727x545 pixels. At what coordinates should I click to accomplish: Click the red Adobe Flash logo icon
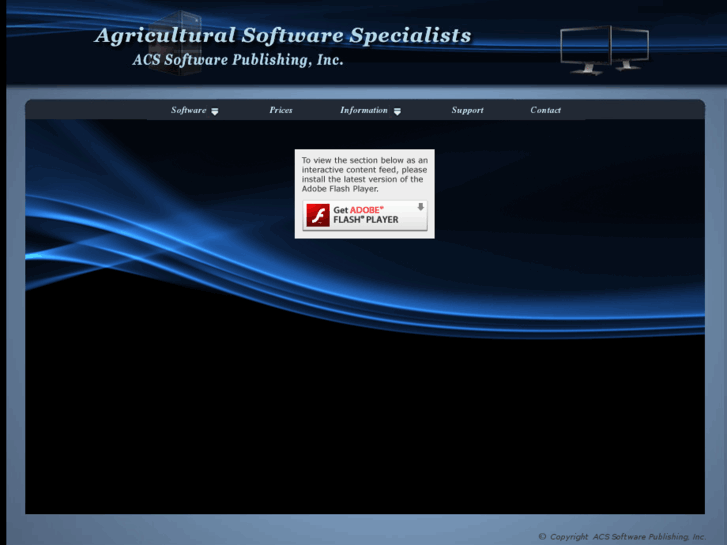[318, 215]
